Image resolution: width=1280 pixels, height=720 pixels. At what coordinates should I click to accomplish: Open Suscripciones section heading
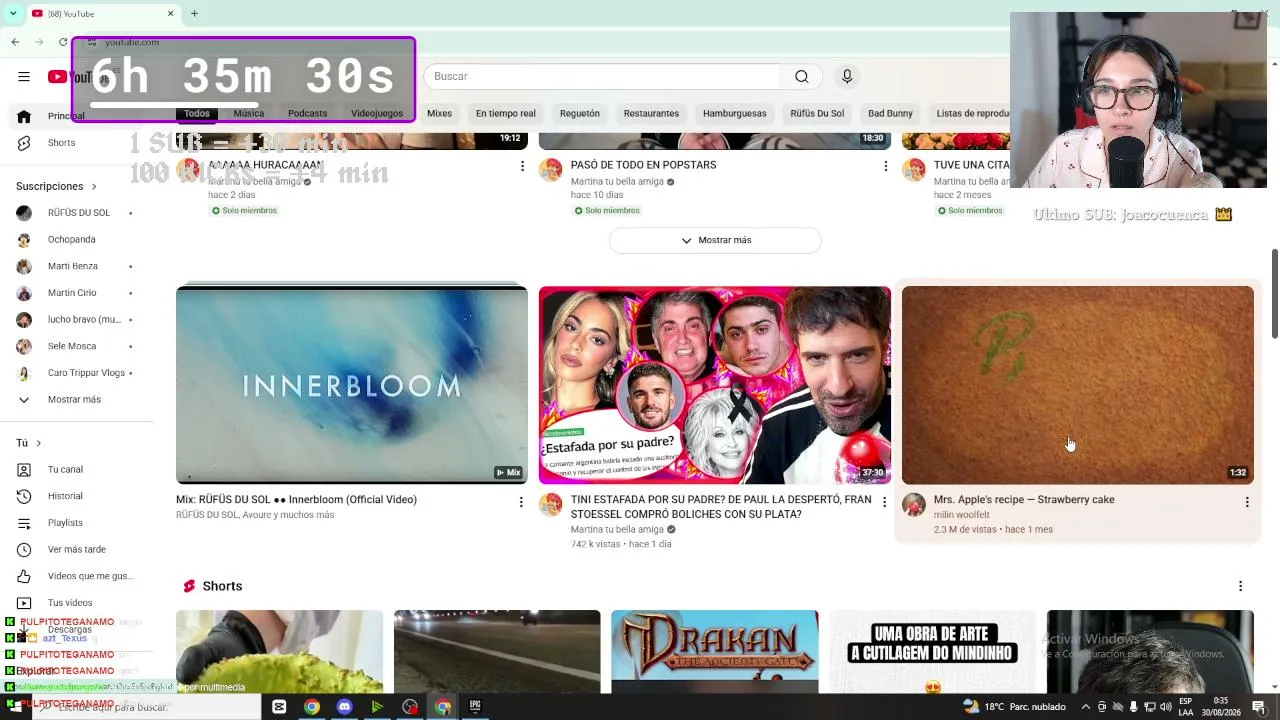[x=56, y=186]
